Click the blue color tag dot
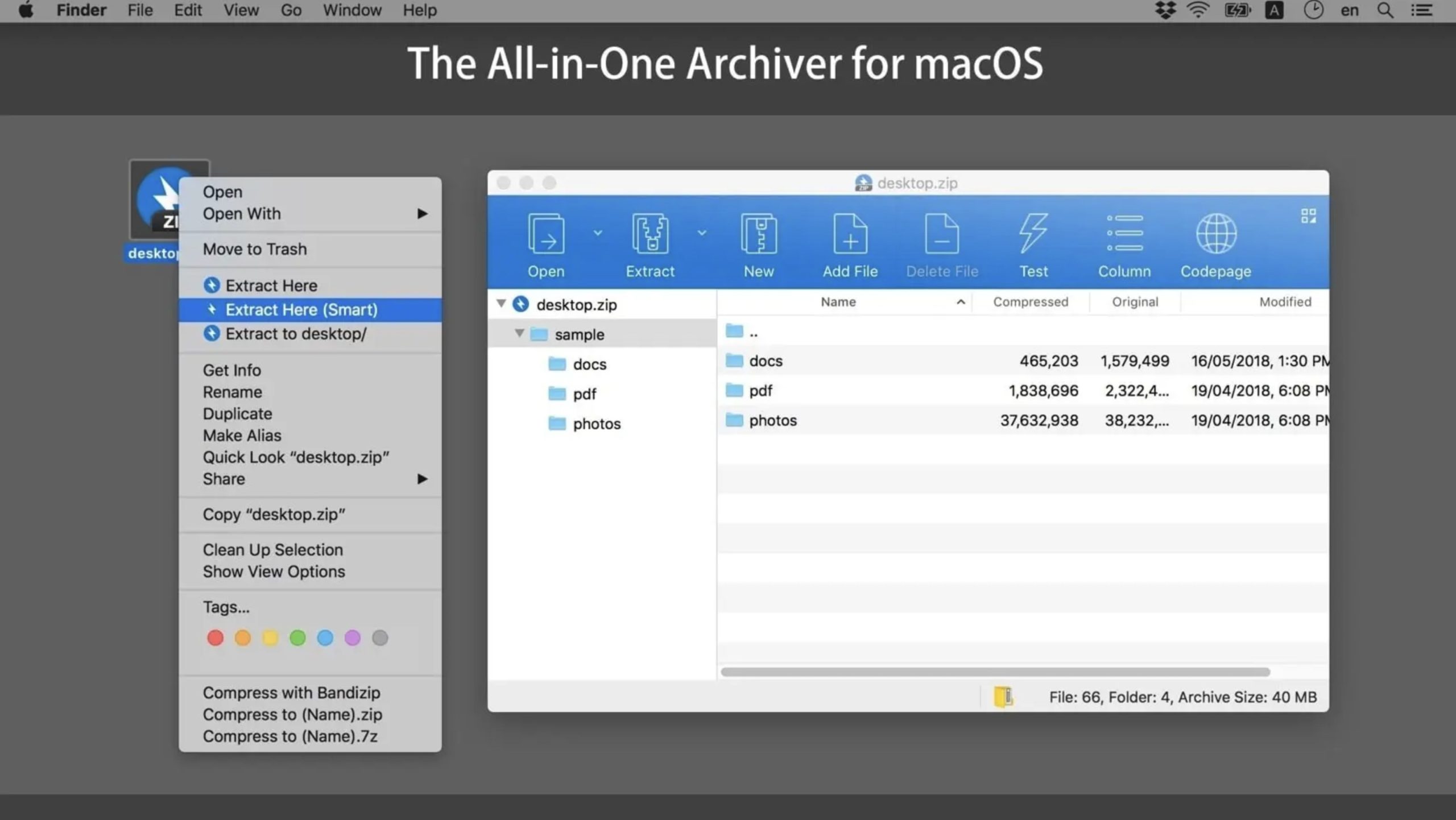The image size is (1456, 820). [x=325, y=638]
